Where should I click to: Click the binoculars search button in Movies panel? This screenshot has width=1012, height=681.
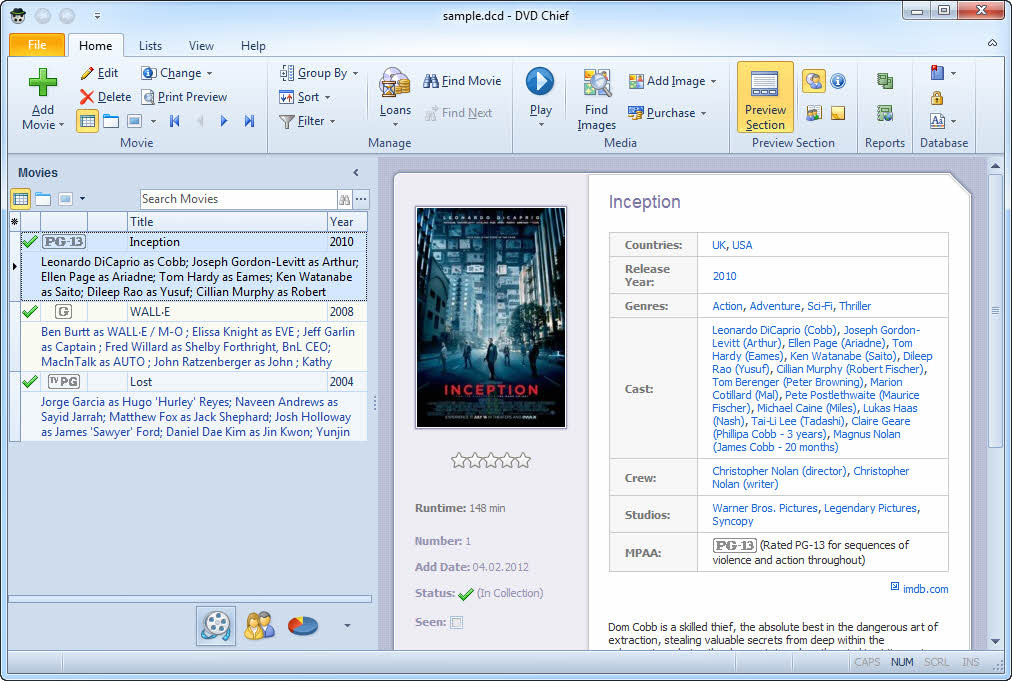(345, 199)
